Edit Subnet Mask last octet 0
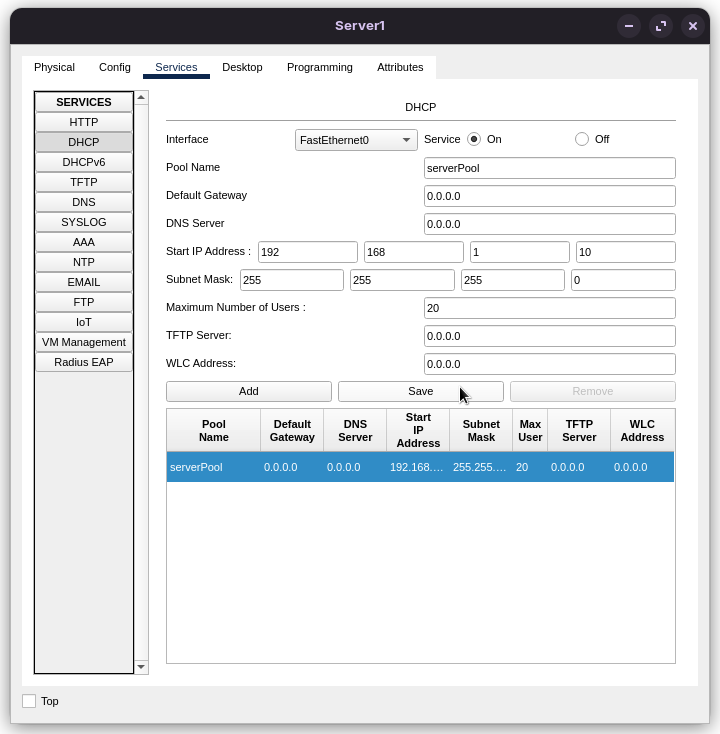The width and height of the screenshot is (720, 734). point(623,280)
